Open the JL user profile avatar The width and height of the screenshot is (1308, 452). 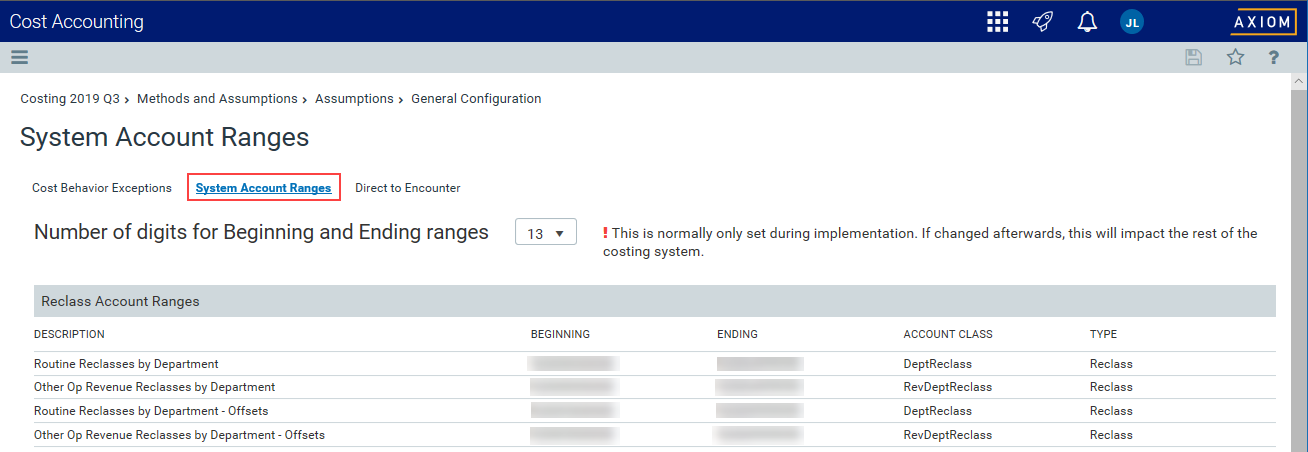[1132, 22]
